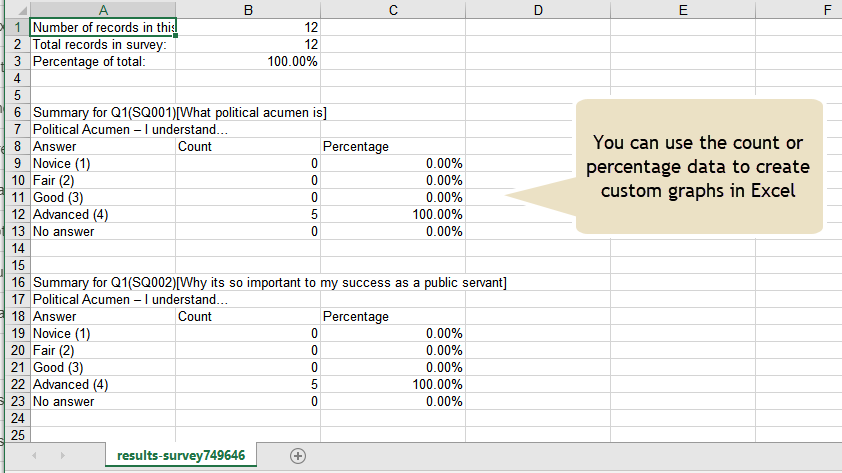
Task: Go to next sheet arrow
Action: (62, 456)
